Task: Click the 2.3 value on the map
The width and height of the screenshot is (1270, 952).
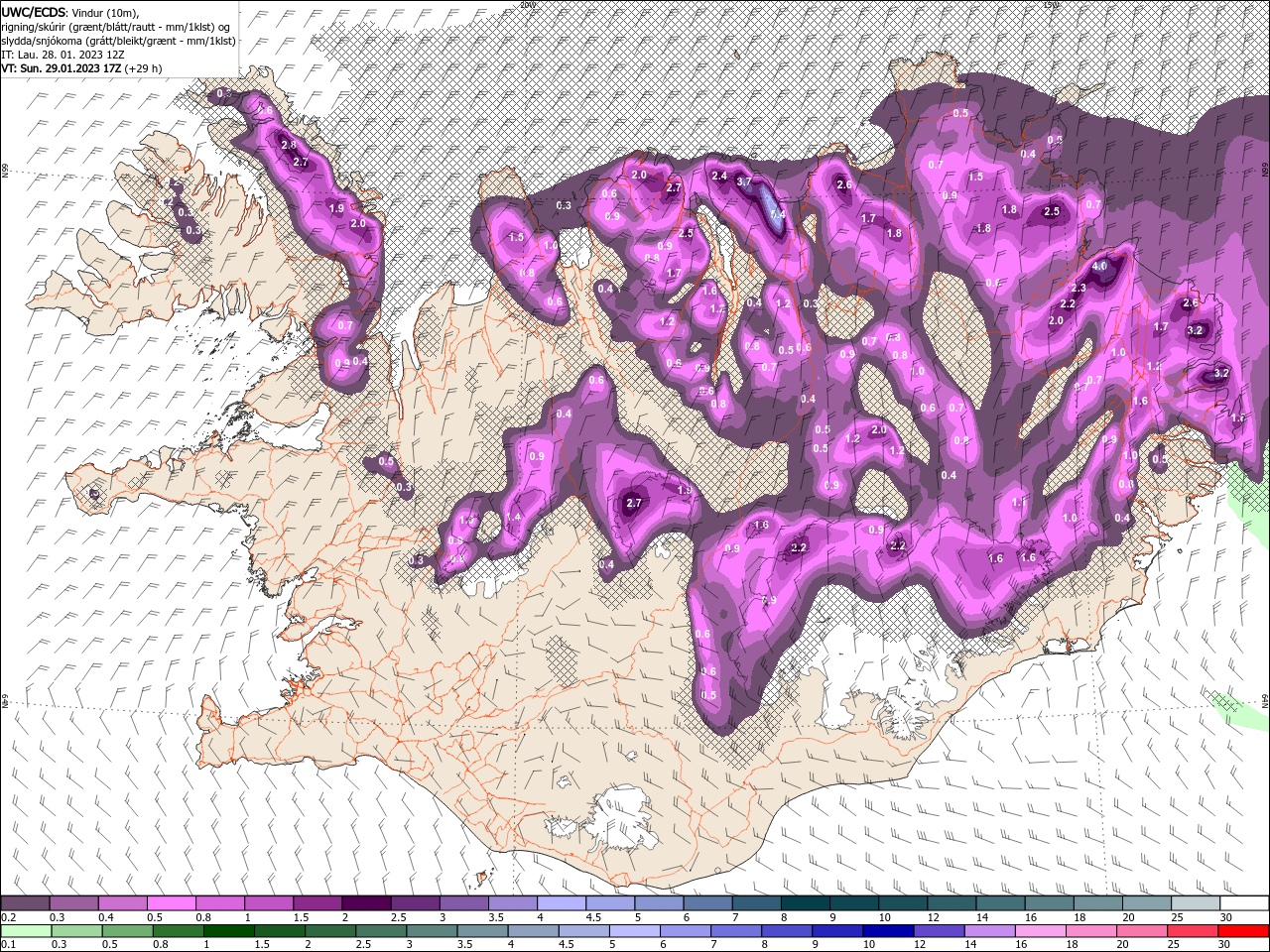Action: click(x=1079, y=288)
